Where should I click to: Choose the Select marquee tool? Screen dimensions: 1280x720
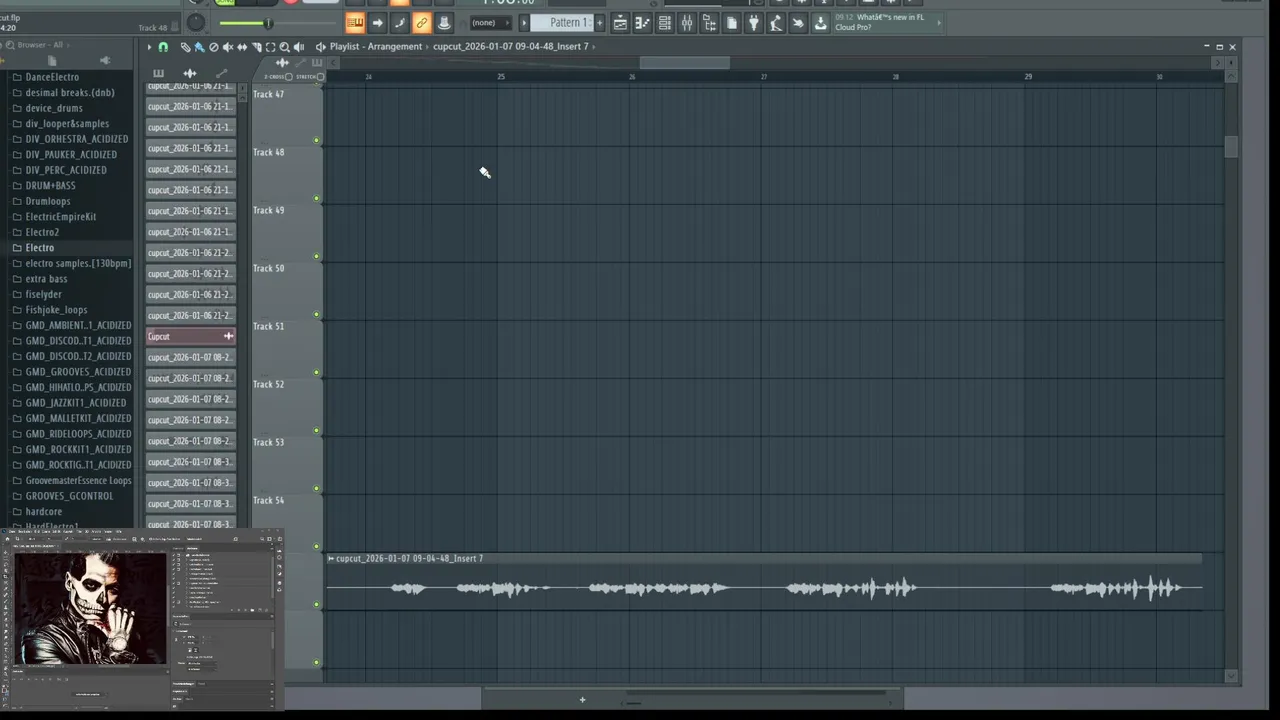pos(270,47)
